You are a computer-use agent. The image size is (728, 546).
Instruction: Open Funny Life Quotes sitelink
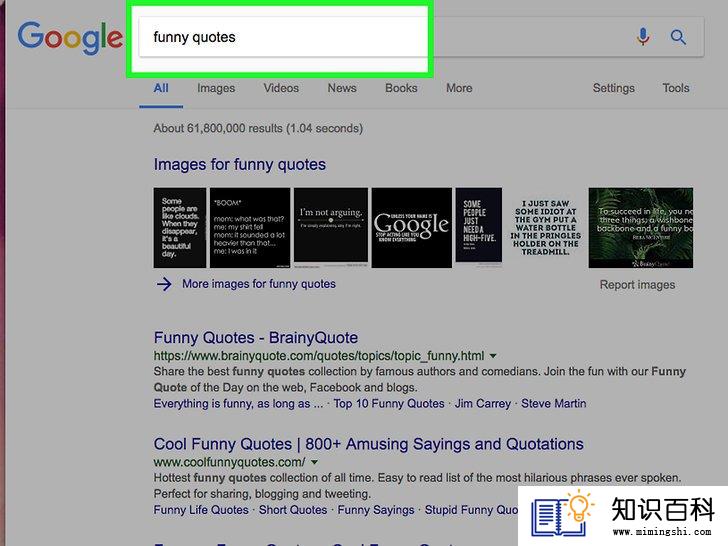(x=201, y=510)
